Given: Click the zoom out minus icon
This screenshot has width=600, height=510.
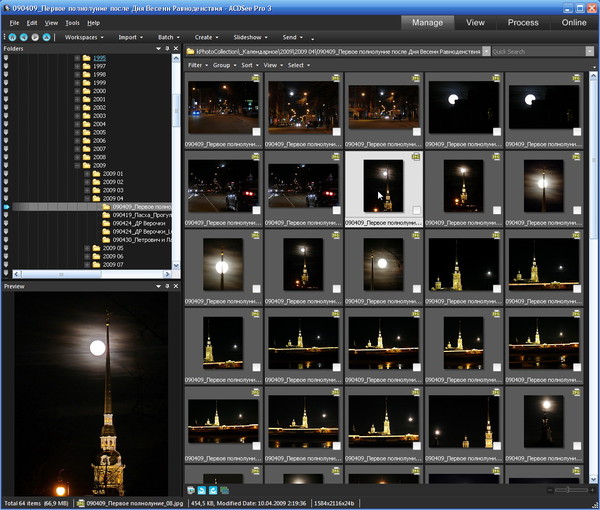Looking at the screenshot, I should click(x=550, y=490).
